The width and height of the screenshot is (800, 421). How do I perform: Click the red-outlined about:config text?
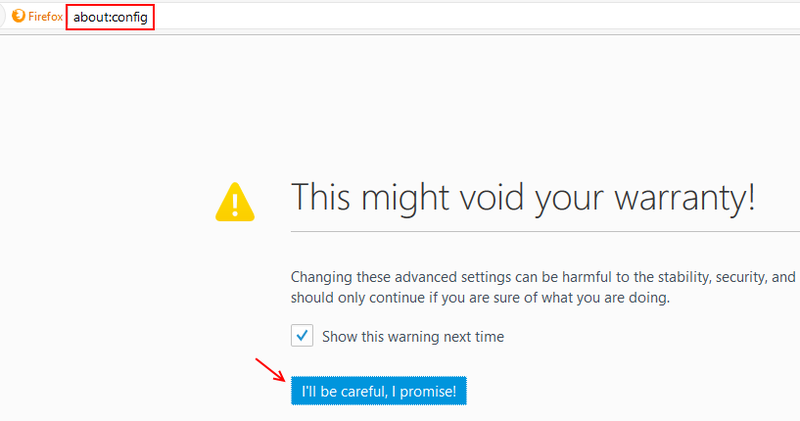pyautogui.click(x=110, y=17)
